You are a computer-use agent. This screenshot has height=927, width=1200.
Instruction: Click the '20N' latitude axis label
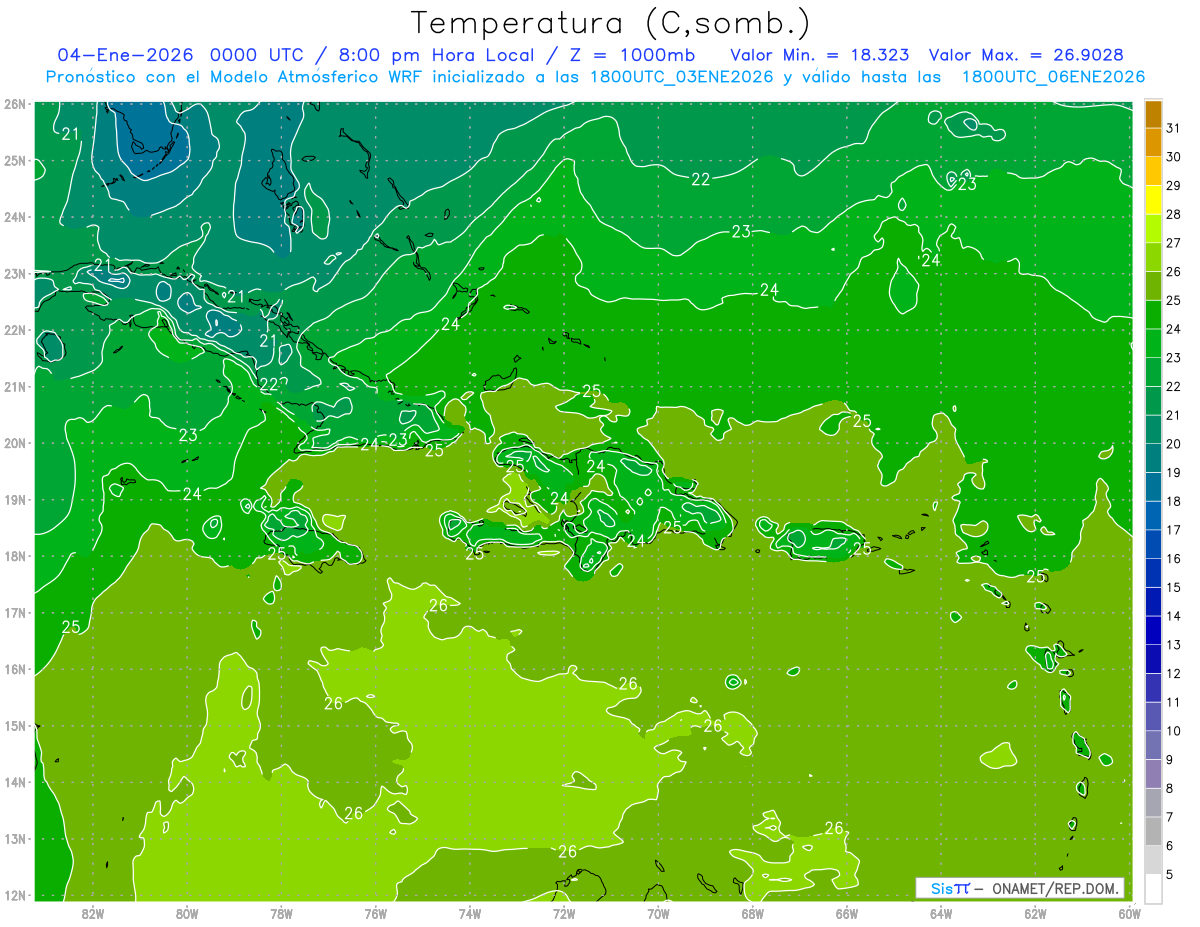pyautogui.click(x=15, y=443)
